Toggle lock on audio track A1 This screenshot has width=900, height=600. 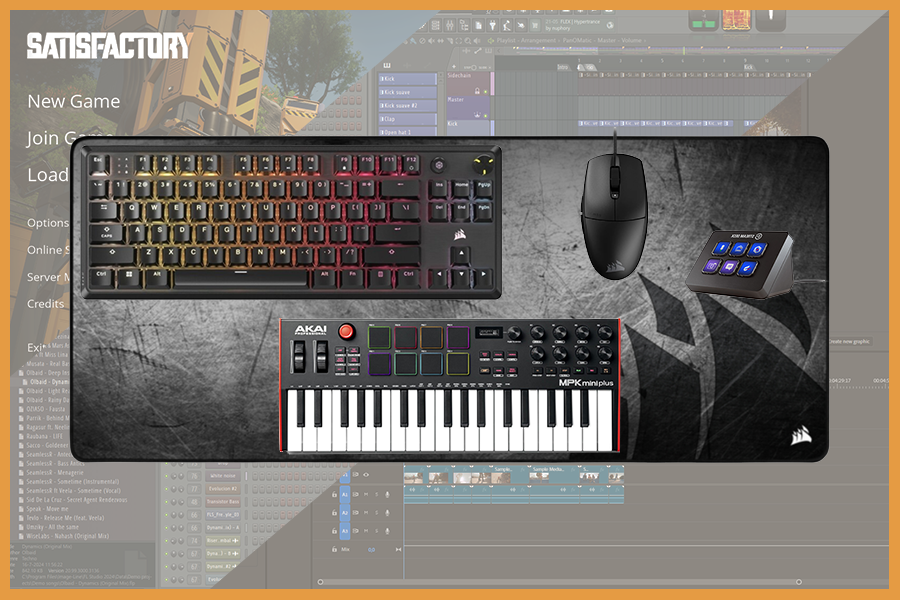334,494
